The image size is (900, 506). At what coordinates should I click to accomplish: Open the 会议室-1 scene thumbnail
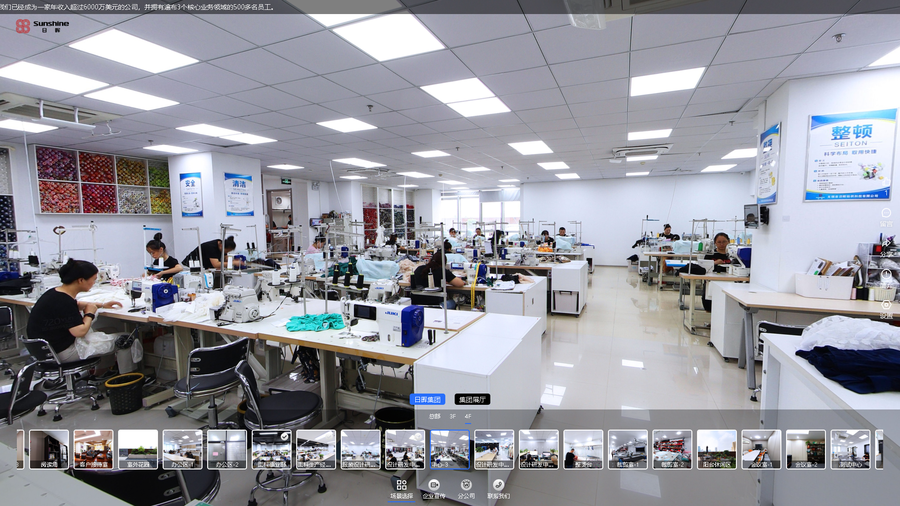[761, 449]
